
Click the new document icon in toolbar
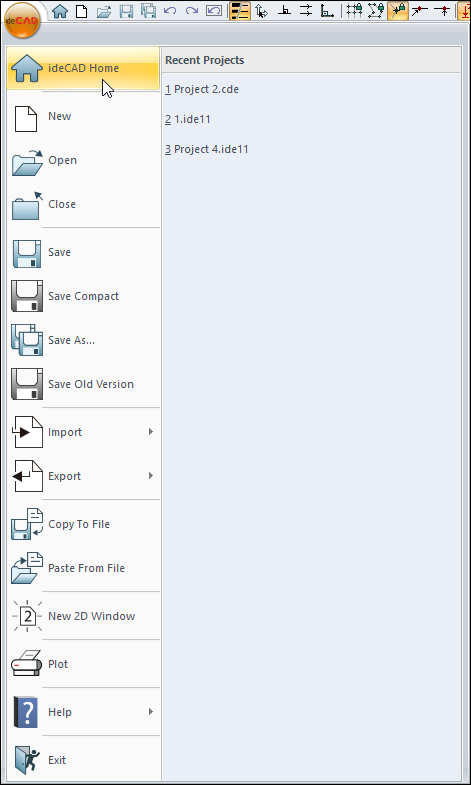82,11
